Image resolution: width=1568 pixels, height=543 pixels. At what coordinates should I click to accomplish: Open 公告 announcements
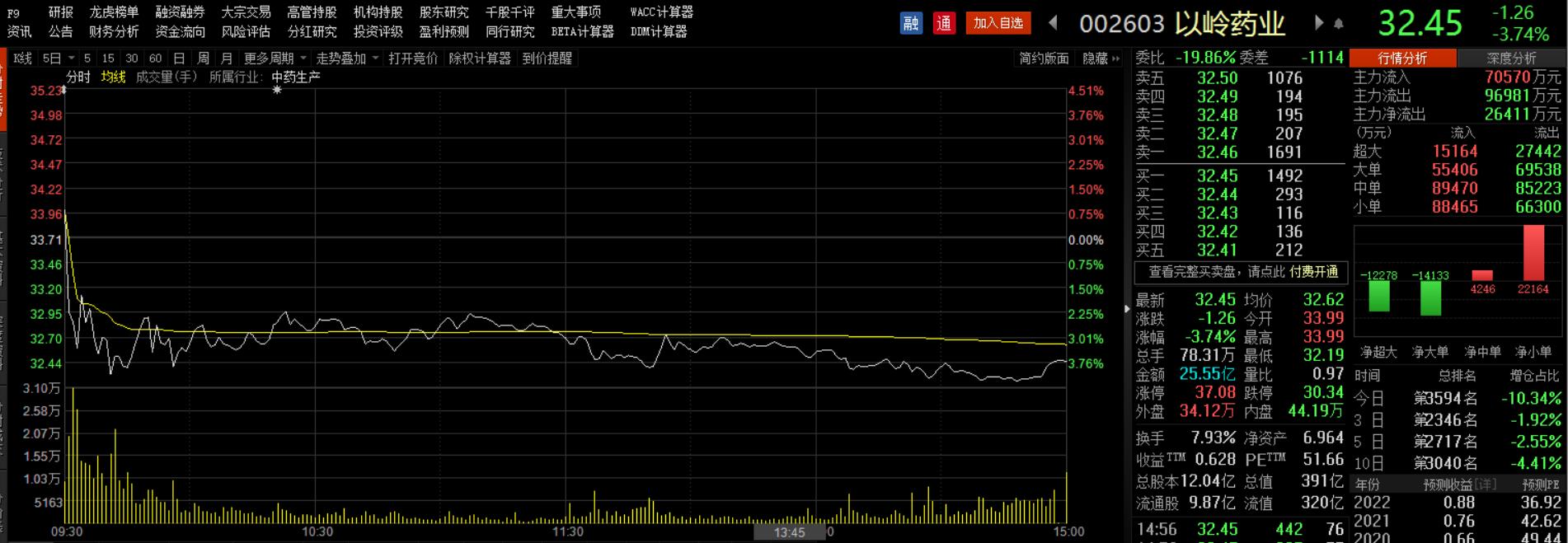click(61, 31)
